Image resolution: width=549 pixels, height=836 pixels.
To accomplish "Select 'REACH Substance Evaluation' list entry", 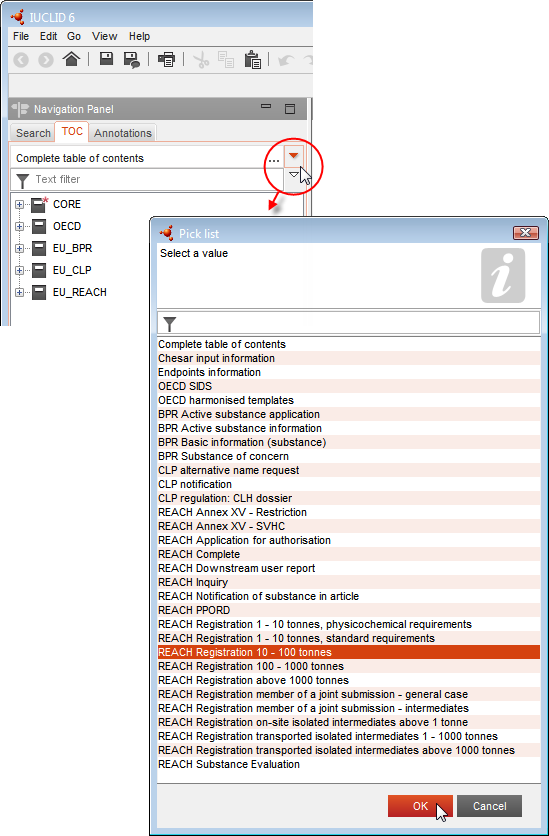I will tap(349, 764).
